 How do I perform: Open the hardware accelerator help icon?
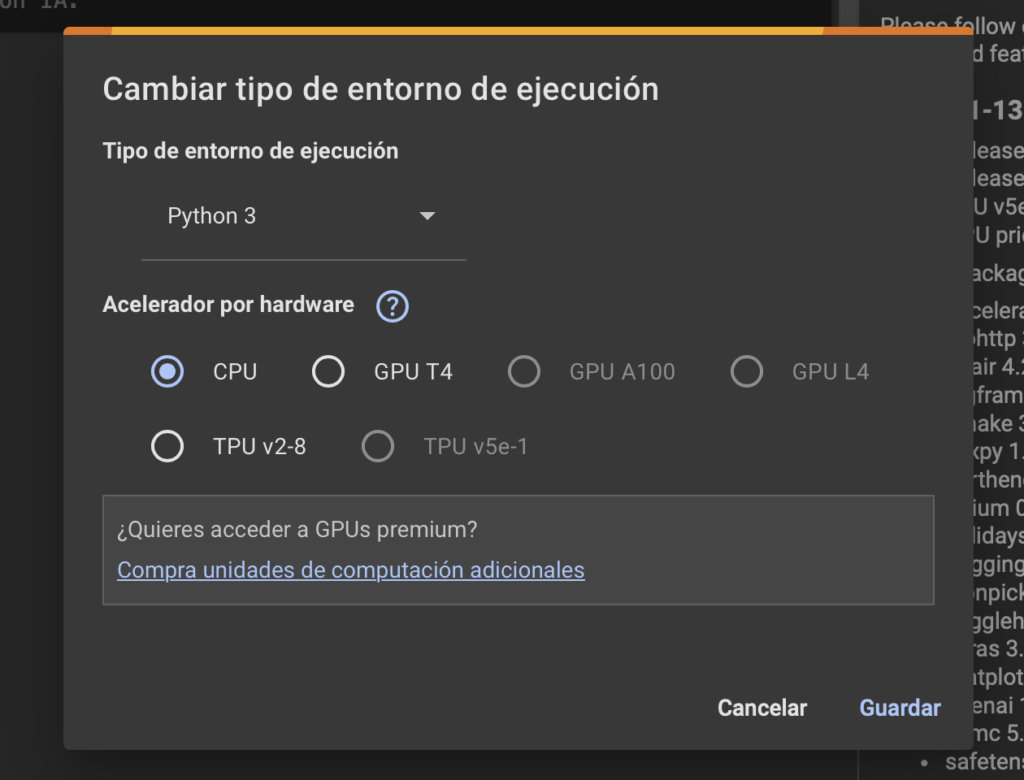pyautogui.click(x=392, y=306)
